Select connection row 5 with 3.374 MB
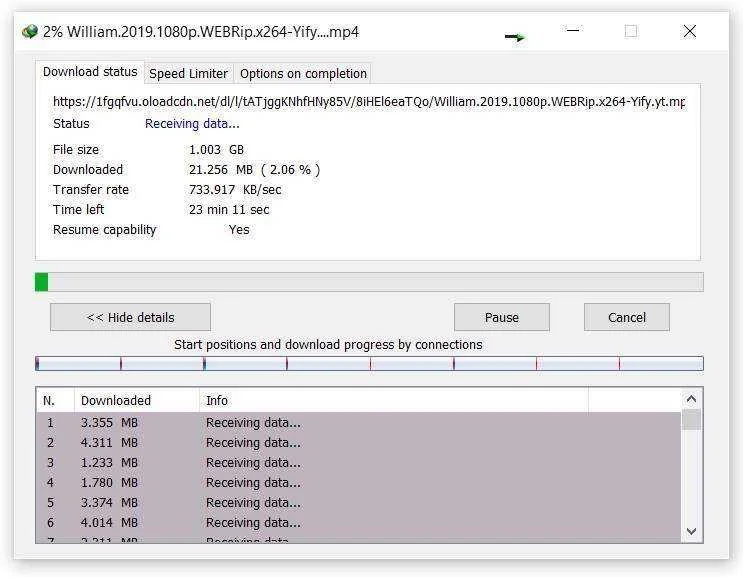Viewport: 743px width, 577px height. coord(358,502)
